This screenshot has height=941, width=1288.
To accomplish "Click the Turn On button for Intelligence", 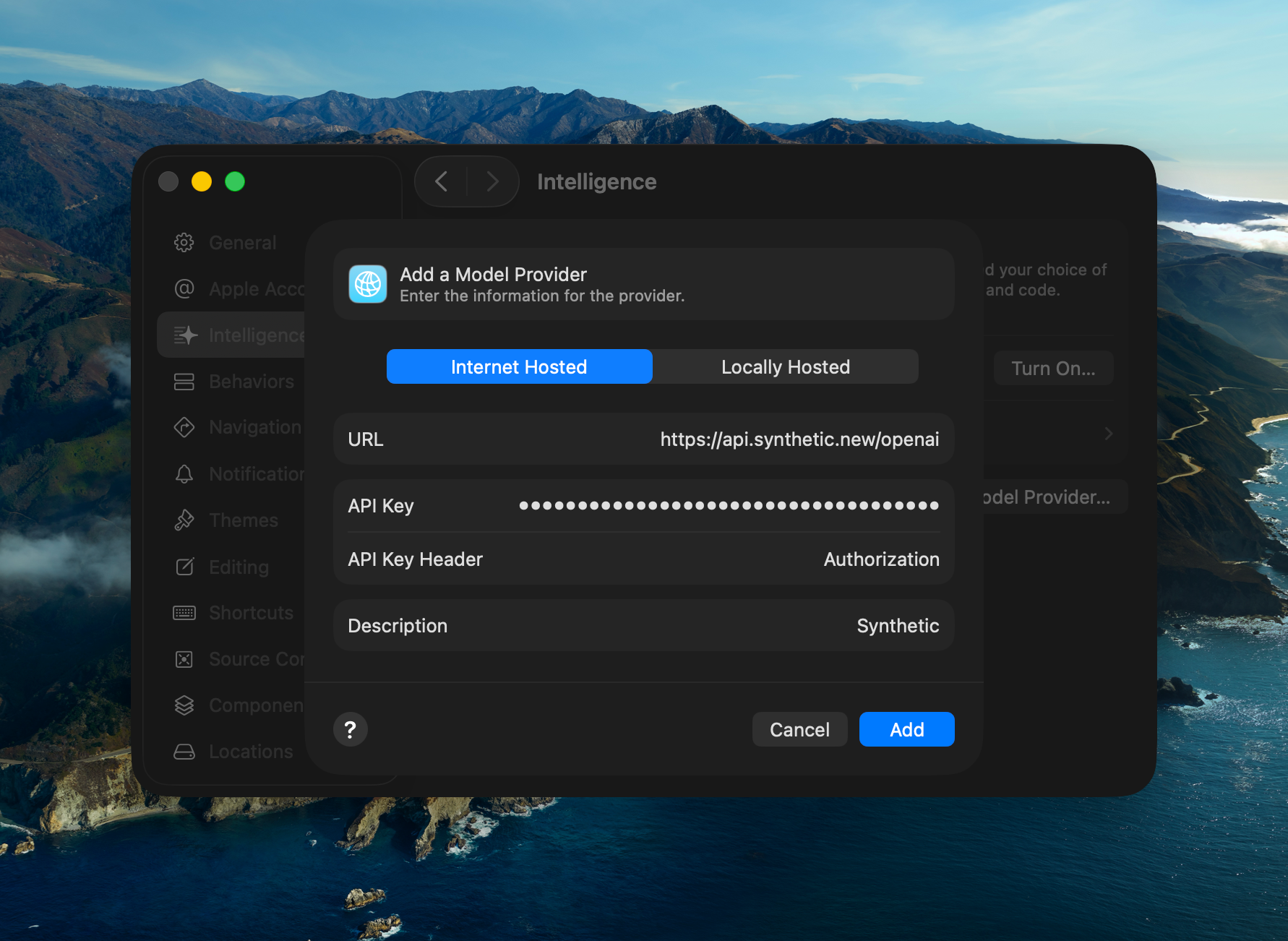I will (1053, 368).
